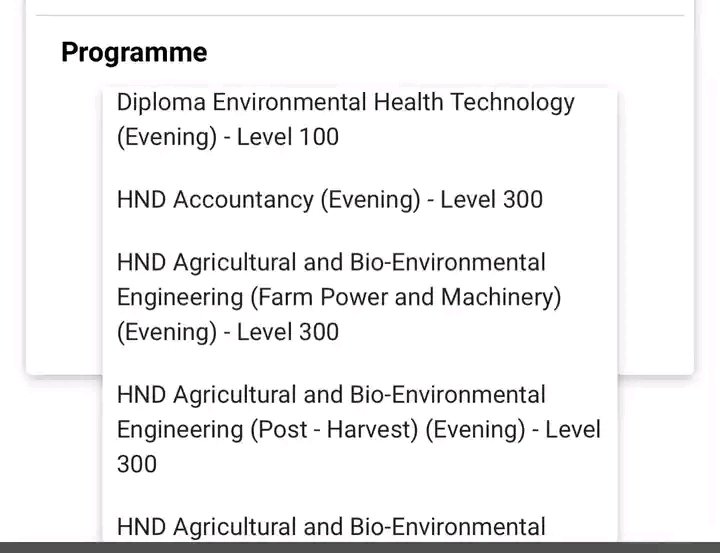Image resolution: width=720 pixels, height=553 pixels.
Task: Click 'HND Agricultural and Bio-Environmental' above Farm Power
Action: [x=331, y=263]
